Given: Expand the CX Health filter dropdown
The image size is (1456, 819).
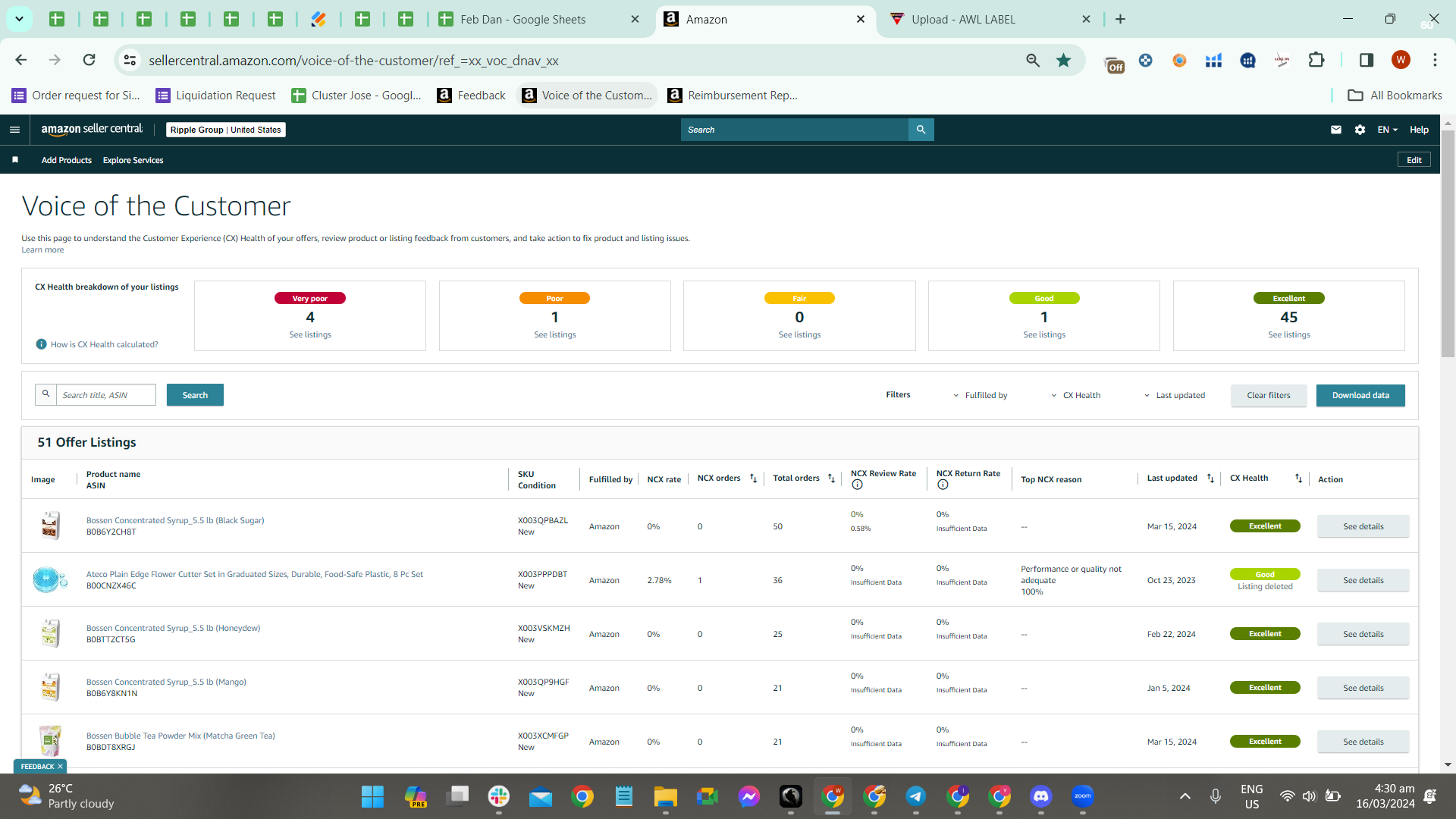Looking at the screenshot, I should pyautogui.click(x=1076, y=395).
